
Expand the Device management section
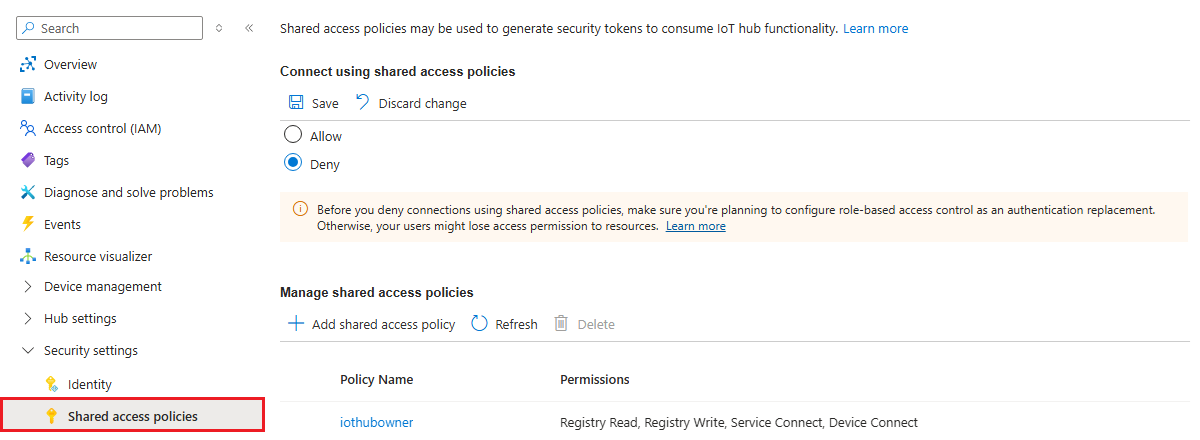click(x=28, y=287)
